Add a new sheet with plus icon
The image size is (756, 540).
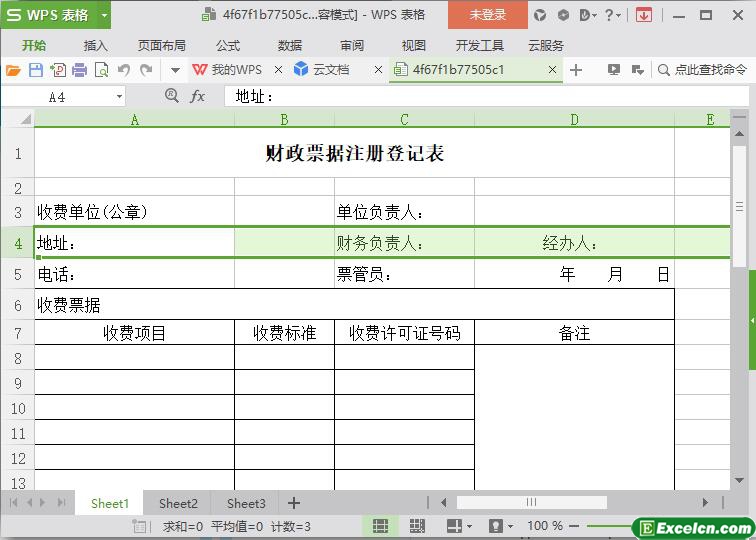(294, 503)
